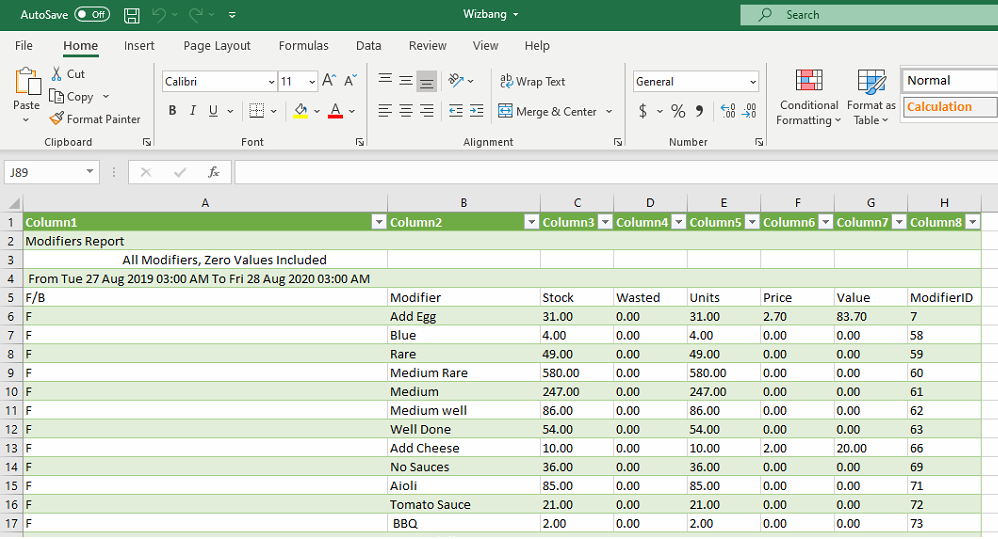The image size is (998, 539).
Task: Toggle the AutoSave switch
Action: [92, 15]
